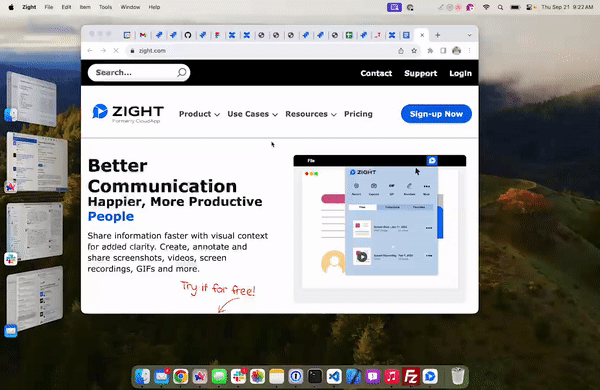Open Visual Studio Code from the dock
The image size is (600, 390).
pyautogui.click(x=334, y=377)
